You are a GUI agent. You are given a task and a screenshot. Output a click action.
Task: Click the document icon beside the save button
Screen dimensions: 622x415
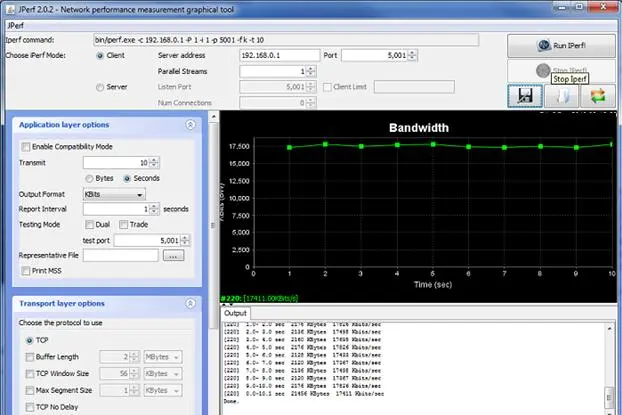click(x=561, y=95)
